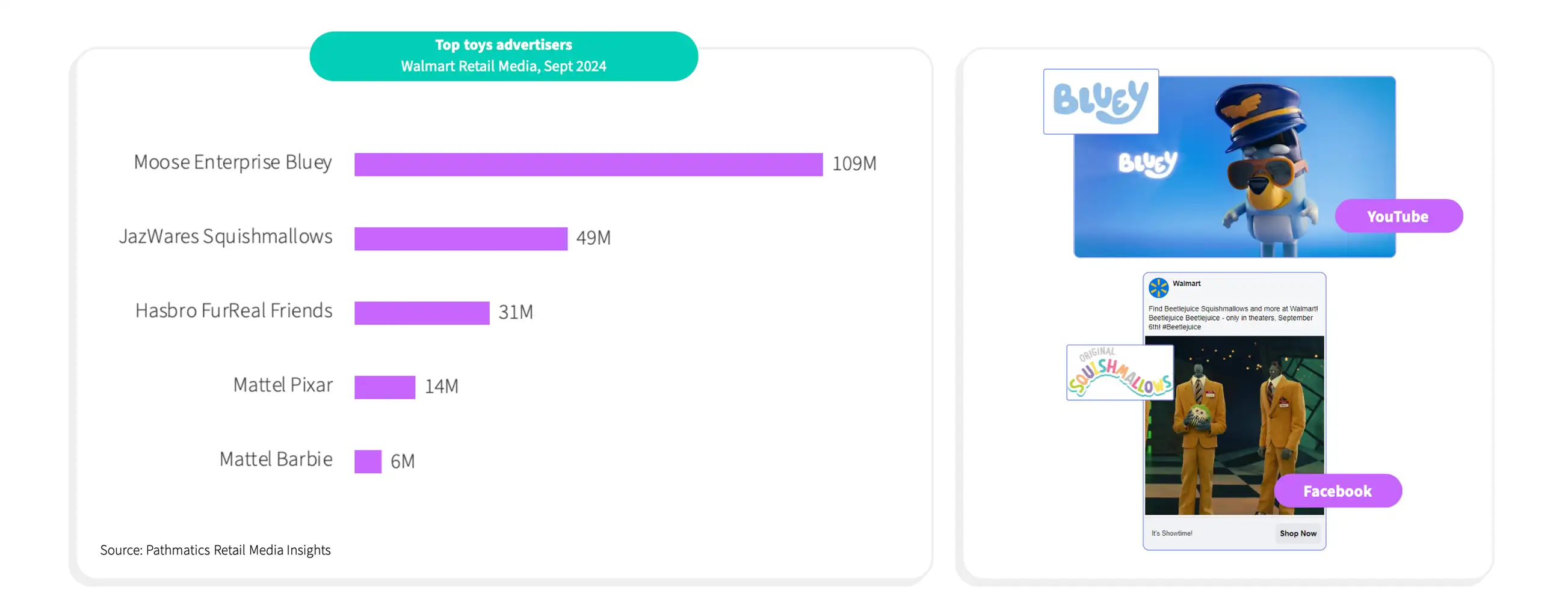The image size is (1568, 611).
Task: Open the Bluey pilot video thumbnail
Action: (x=1235, y=167)
